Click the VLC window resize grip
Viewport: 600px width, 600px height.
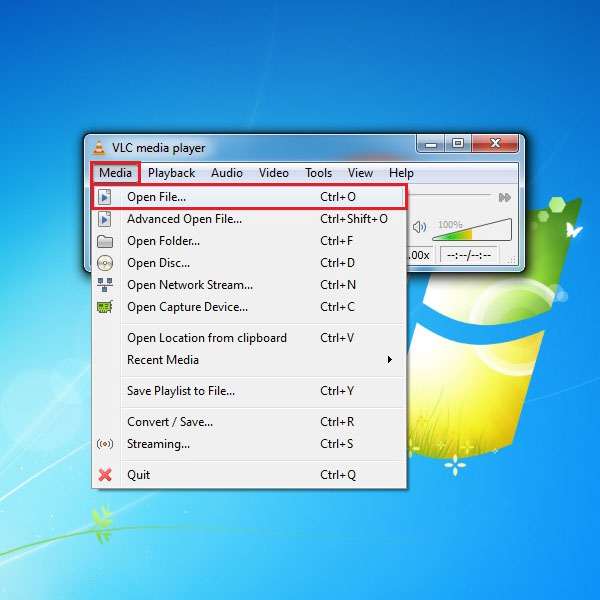(512, 260)
